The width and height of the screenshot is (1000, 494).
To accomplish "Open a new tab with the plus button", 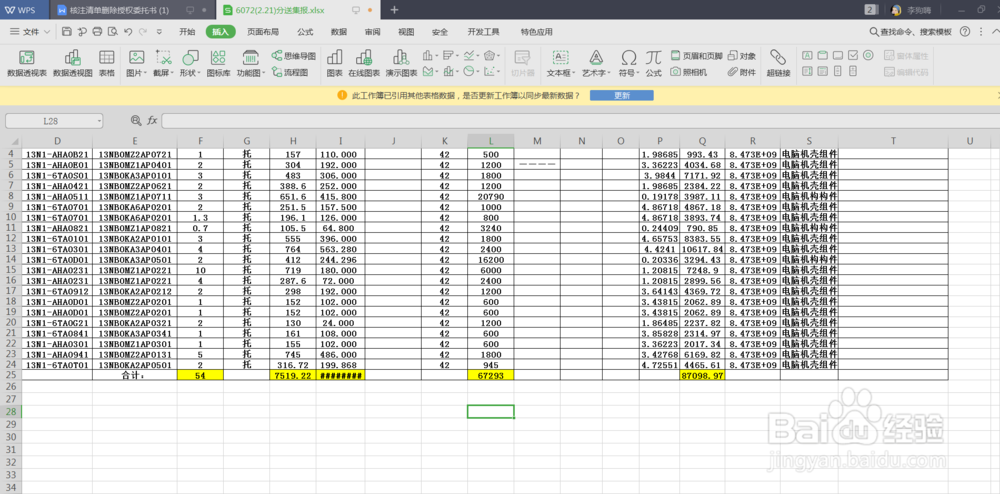I will pyautogui.click(x=394, y=10).
